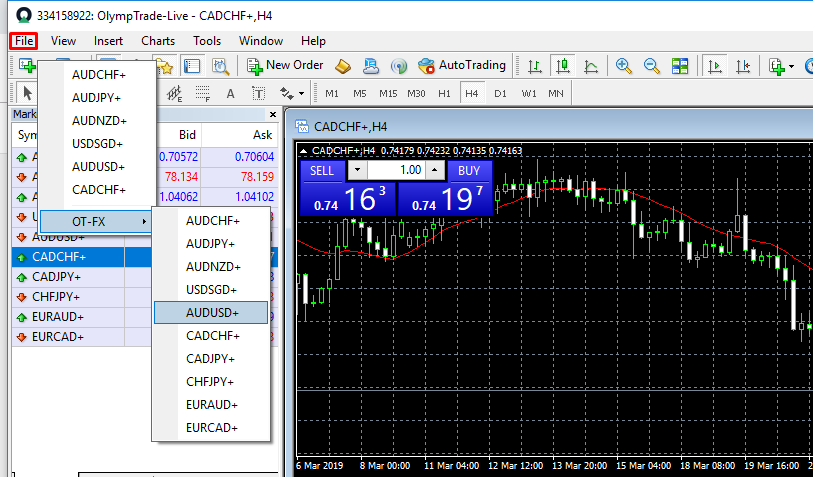The image size is (813, 477).
Task: Toggle chart Auto Scroll icon
Action: 715,66
